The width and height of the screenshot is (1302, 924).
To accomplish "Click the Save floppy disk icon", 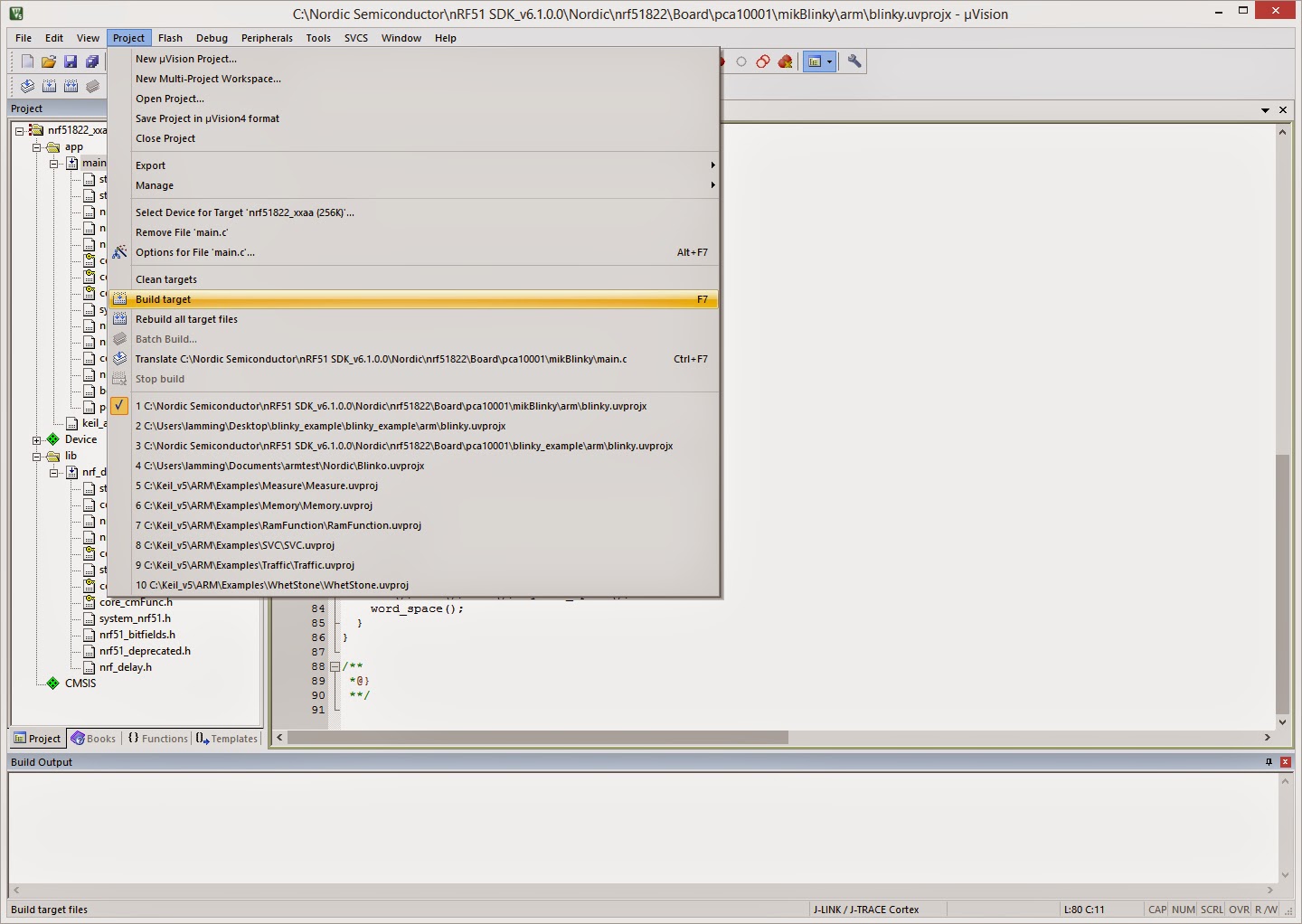I will click(x=71, y=61).
